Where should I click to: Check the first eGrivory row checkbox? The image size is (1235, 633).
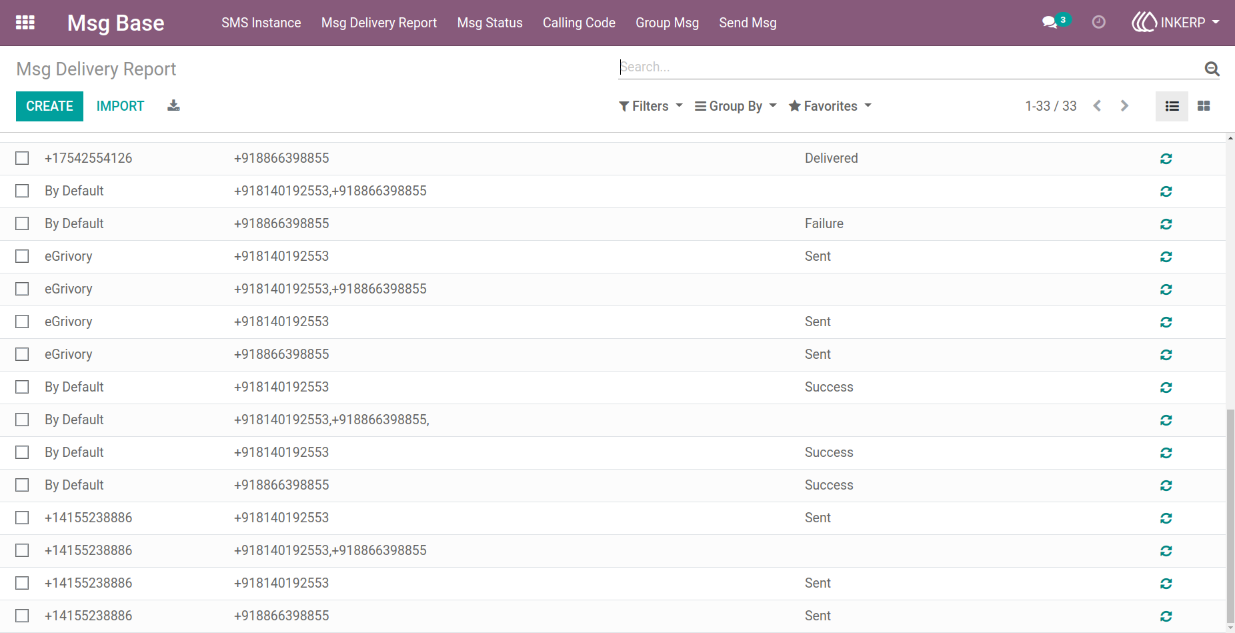22,256
